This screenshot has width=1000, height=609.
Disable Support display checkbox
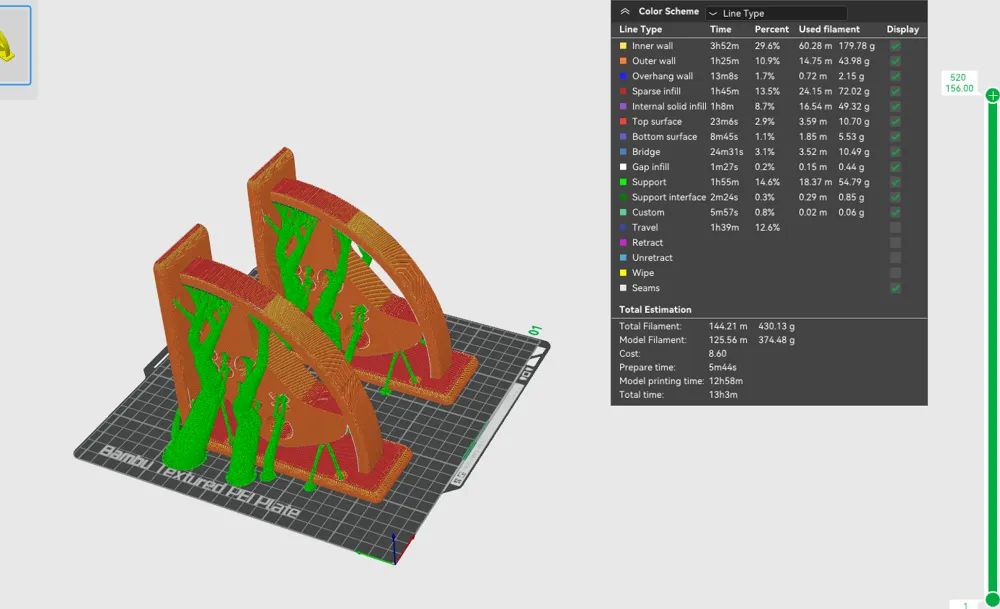pos(895,182)
